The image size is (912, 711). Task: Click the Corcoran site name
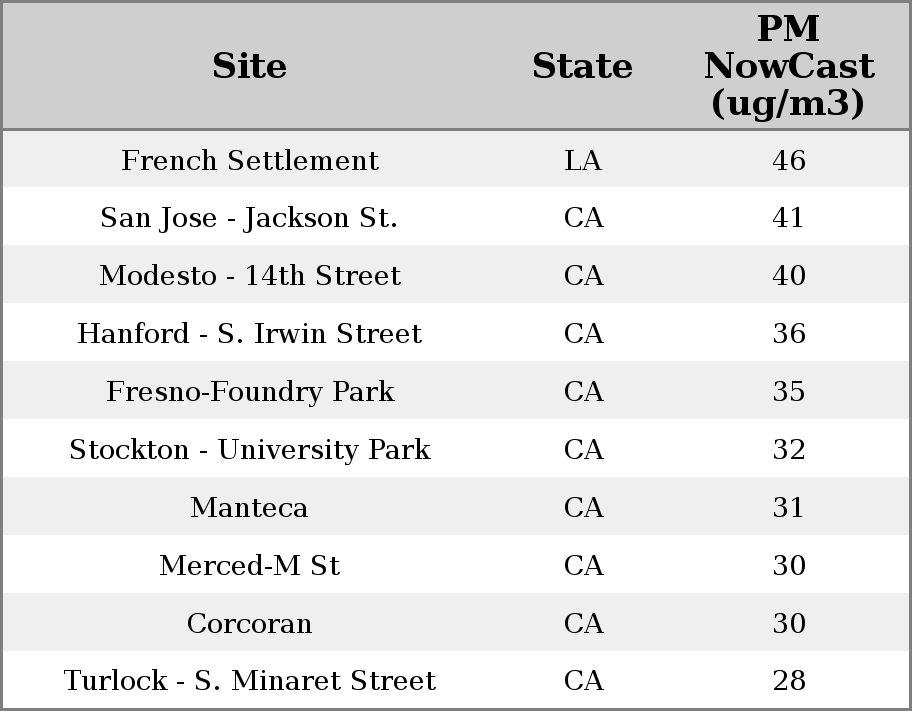pyautogui.click(x=250, y=624)
